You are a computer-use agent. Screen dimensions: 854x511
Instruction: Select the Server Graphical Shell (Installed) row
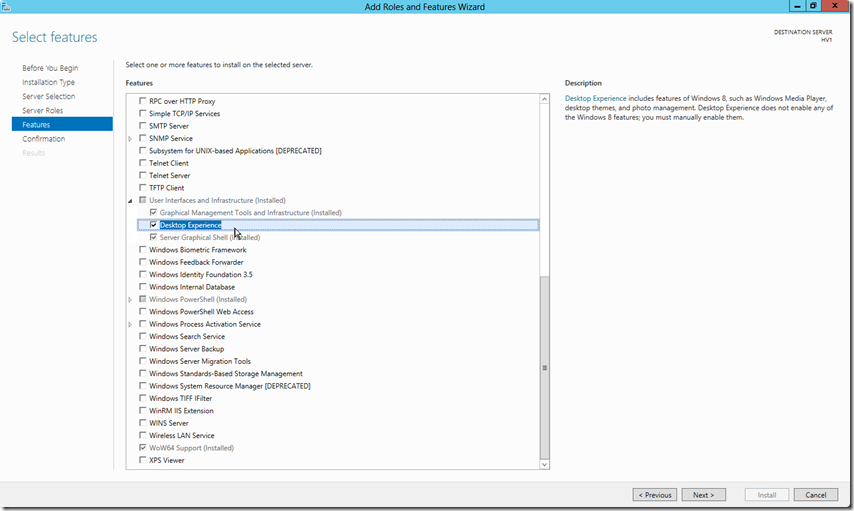point(210,238)
